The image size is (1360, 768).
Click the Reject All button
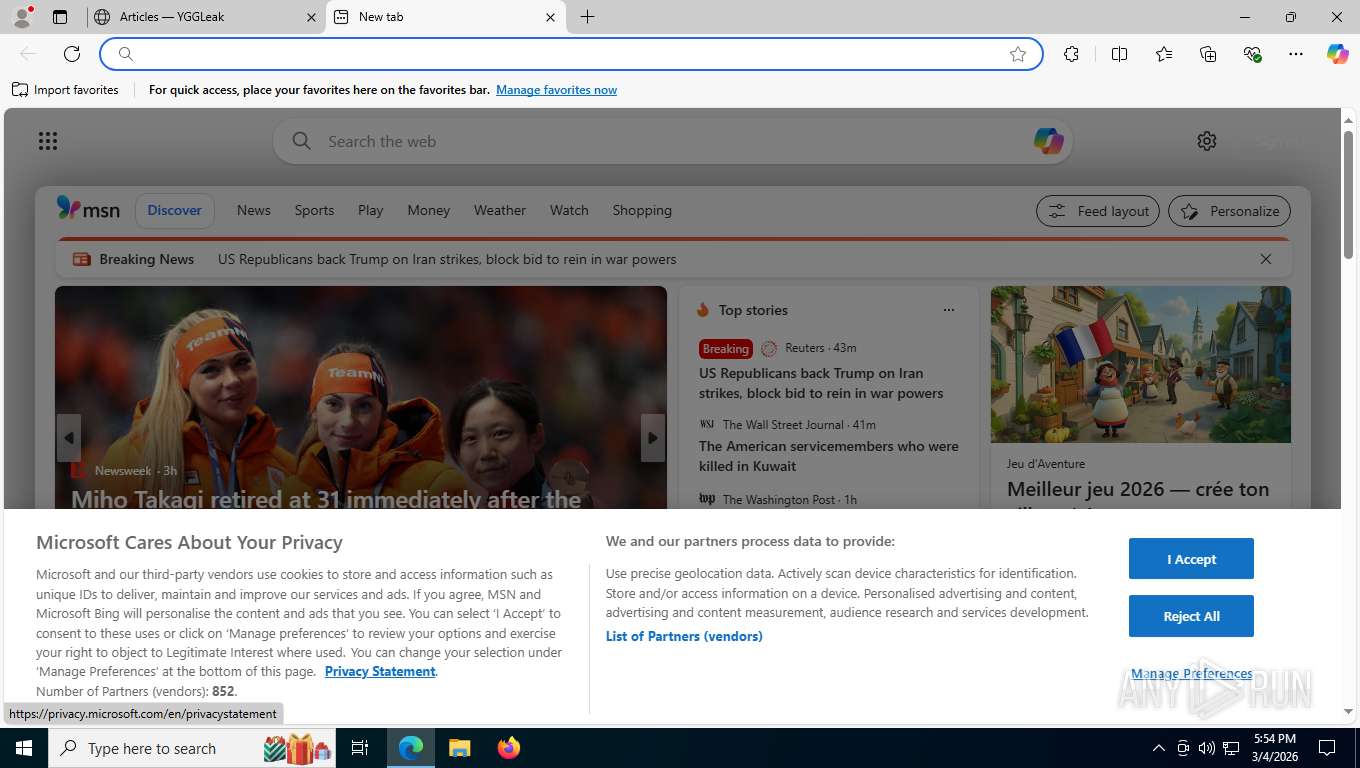point(1191,616)
